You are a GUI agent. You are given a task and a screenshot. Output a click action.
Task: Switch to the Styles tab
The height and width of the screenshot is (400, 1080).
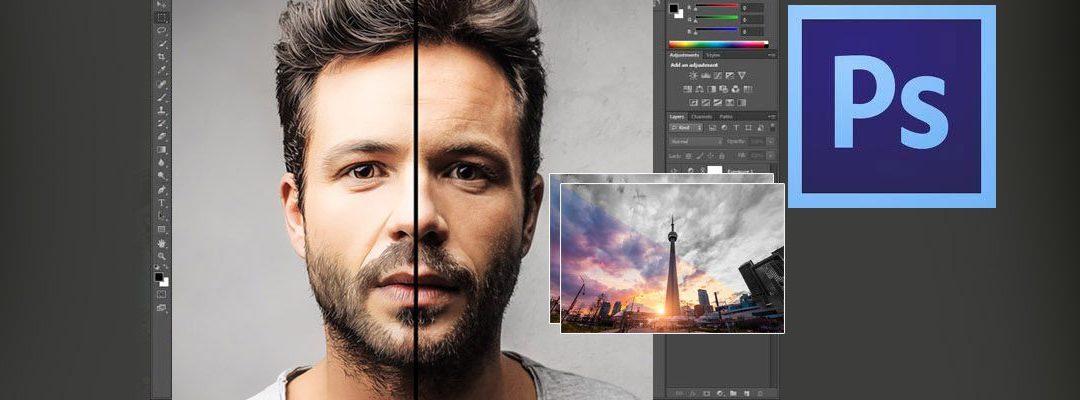[x=713, y=55]
